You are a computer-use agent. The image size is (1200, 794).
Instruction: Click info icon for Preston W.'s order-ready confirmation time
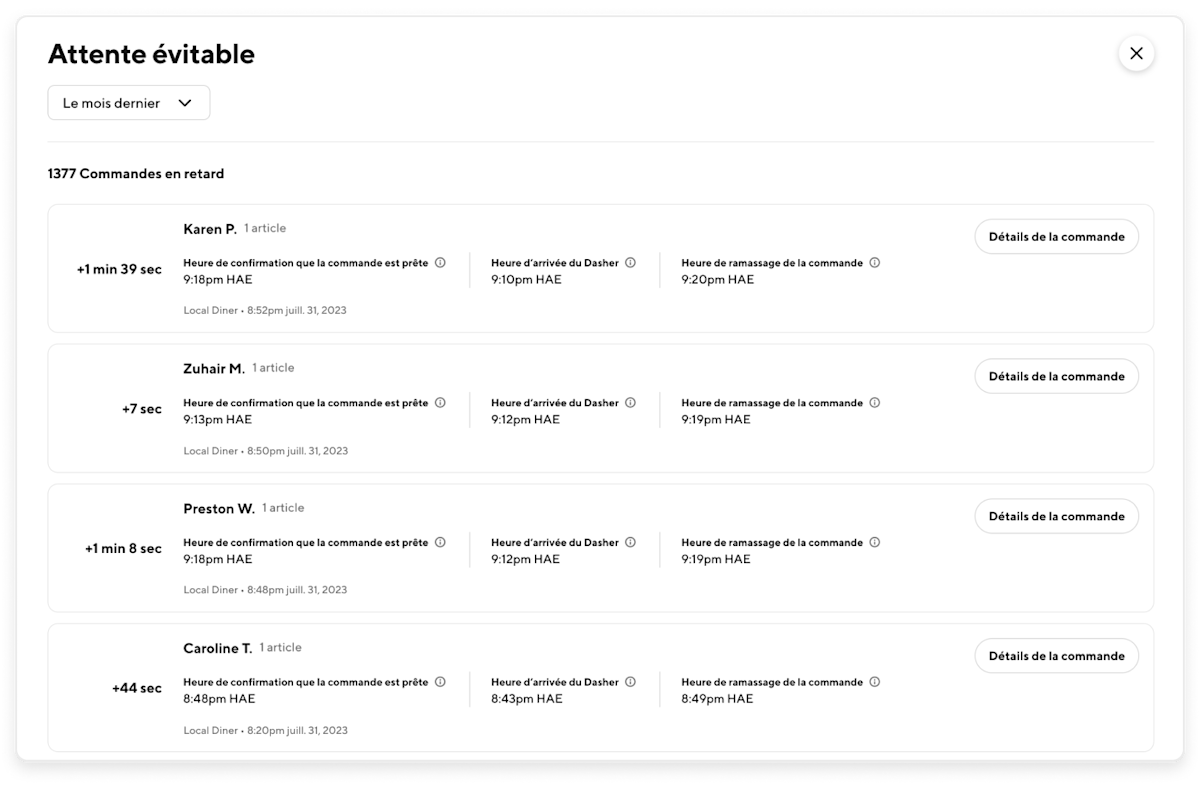click(x=440, y=542)
